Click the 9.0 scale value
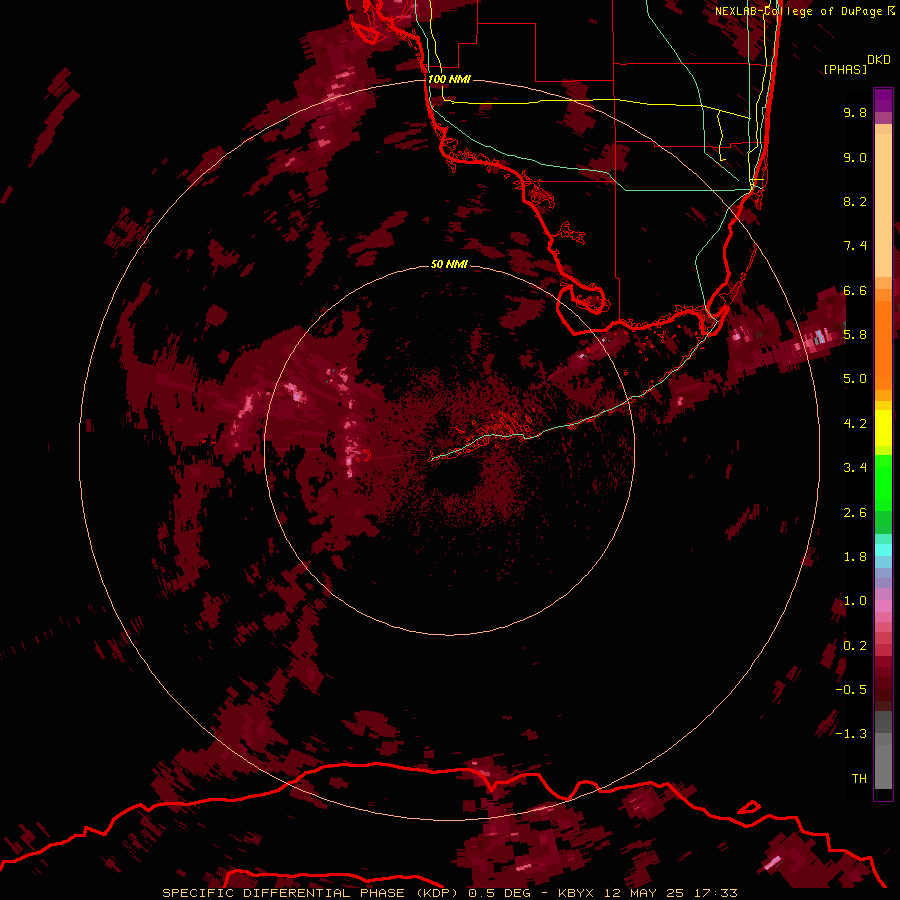Screen dimensions: 900x900 click(x=855, y=157)
